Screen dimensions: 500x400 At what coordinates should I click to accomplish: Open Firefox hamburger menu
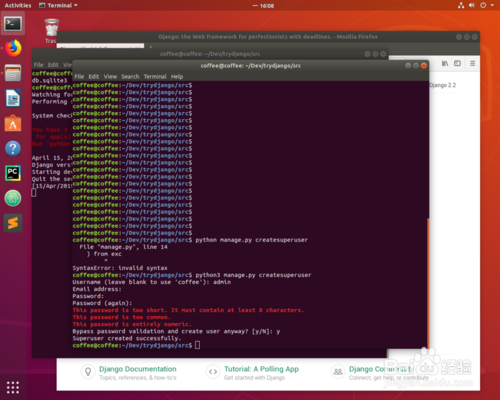(x=472, y=63)
